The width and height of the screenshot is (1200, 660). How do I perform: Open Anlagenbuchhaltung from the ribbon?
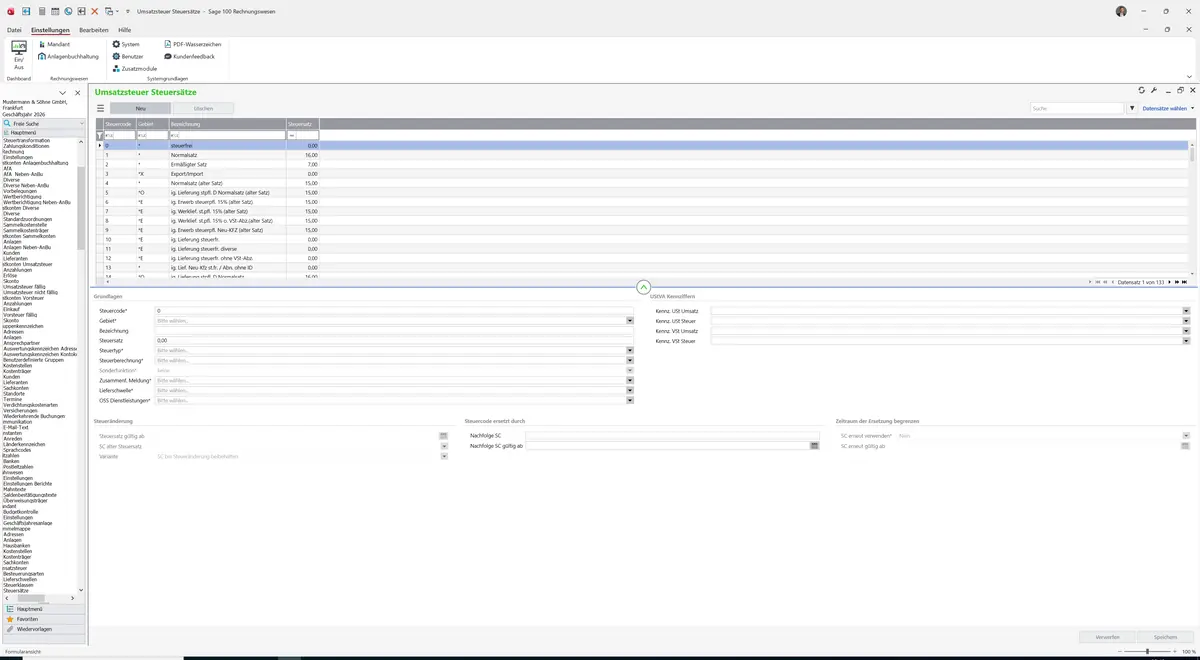69,56
